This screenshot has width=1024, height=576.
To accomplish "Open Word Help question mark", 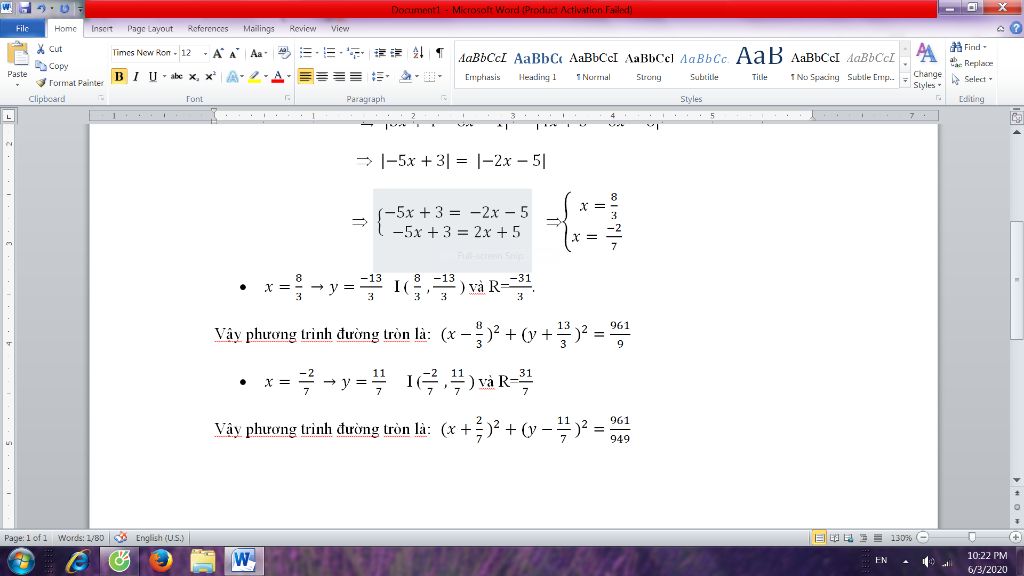I will tap(1016, 28).
